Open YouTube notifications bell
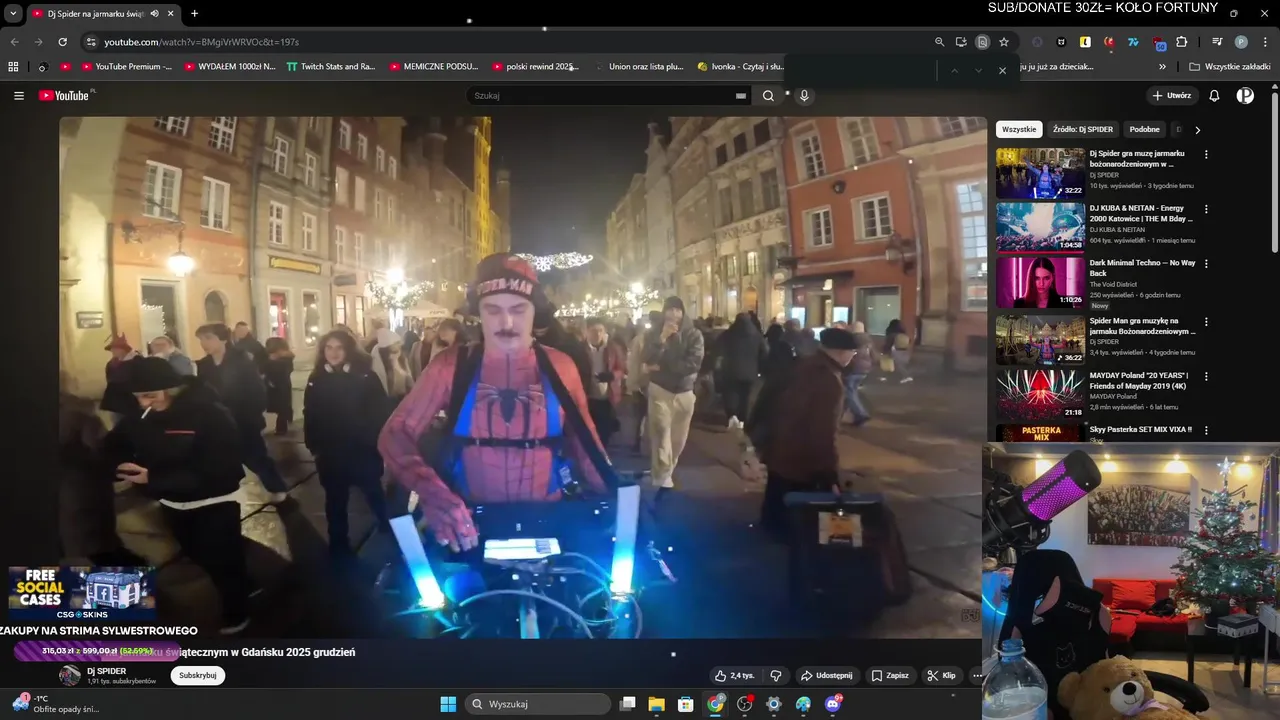This screenshot has width=1280, height=720. (x=1214, y=96)
